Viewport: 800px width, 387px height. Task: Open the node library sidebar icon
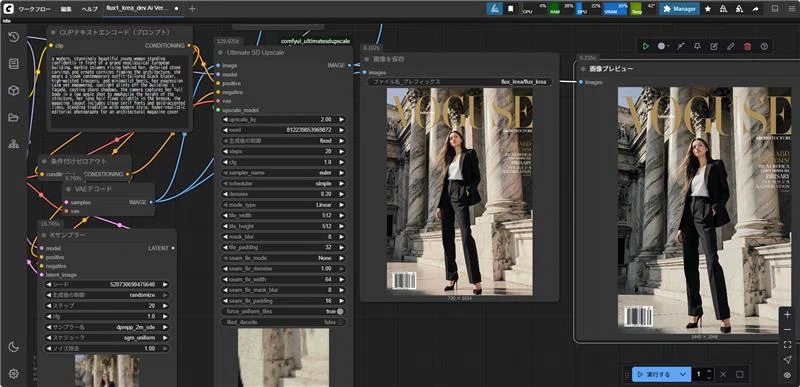[14, 64]
